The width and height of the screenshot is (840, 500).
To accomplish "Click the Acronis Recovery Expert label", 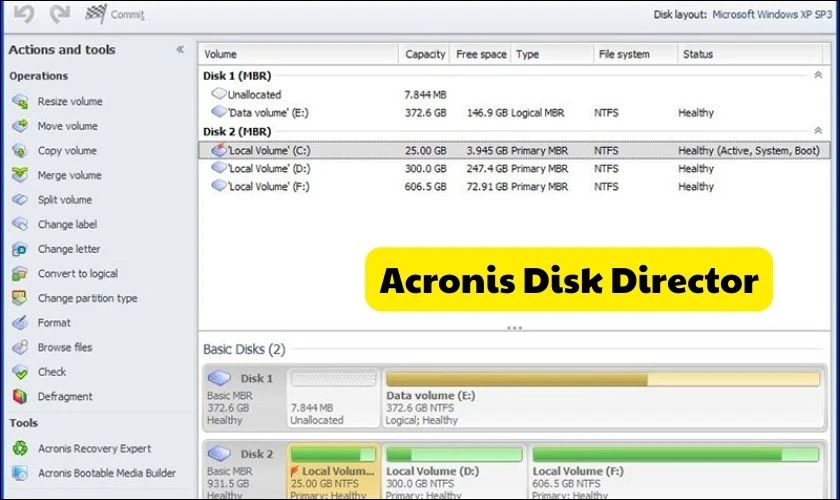I will click(94, 449).
